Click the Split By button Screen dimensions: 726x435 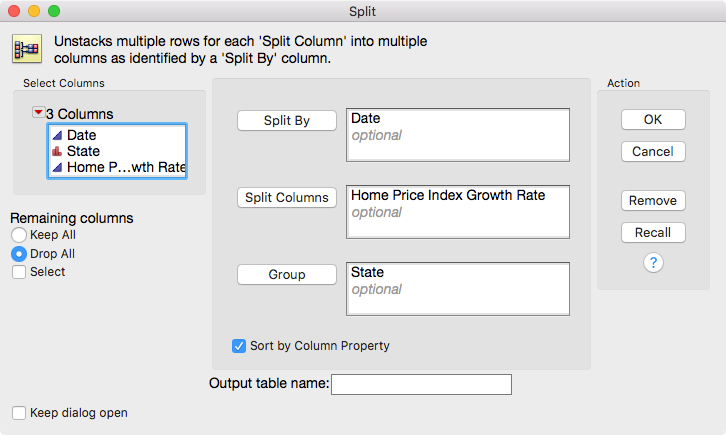[287, 120]
